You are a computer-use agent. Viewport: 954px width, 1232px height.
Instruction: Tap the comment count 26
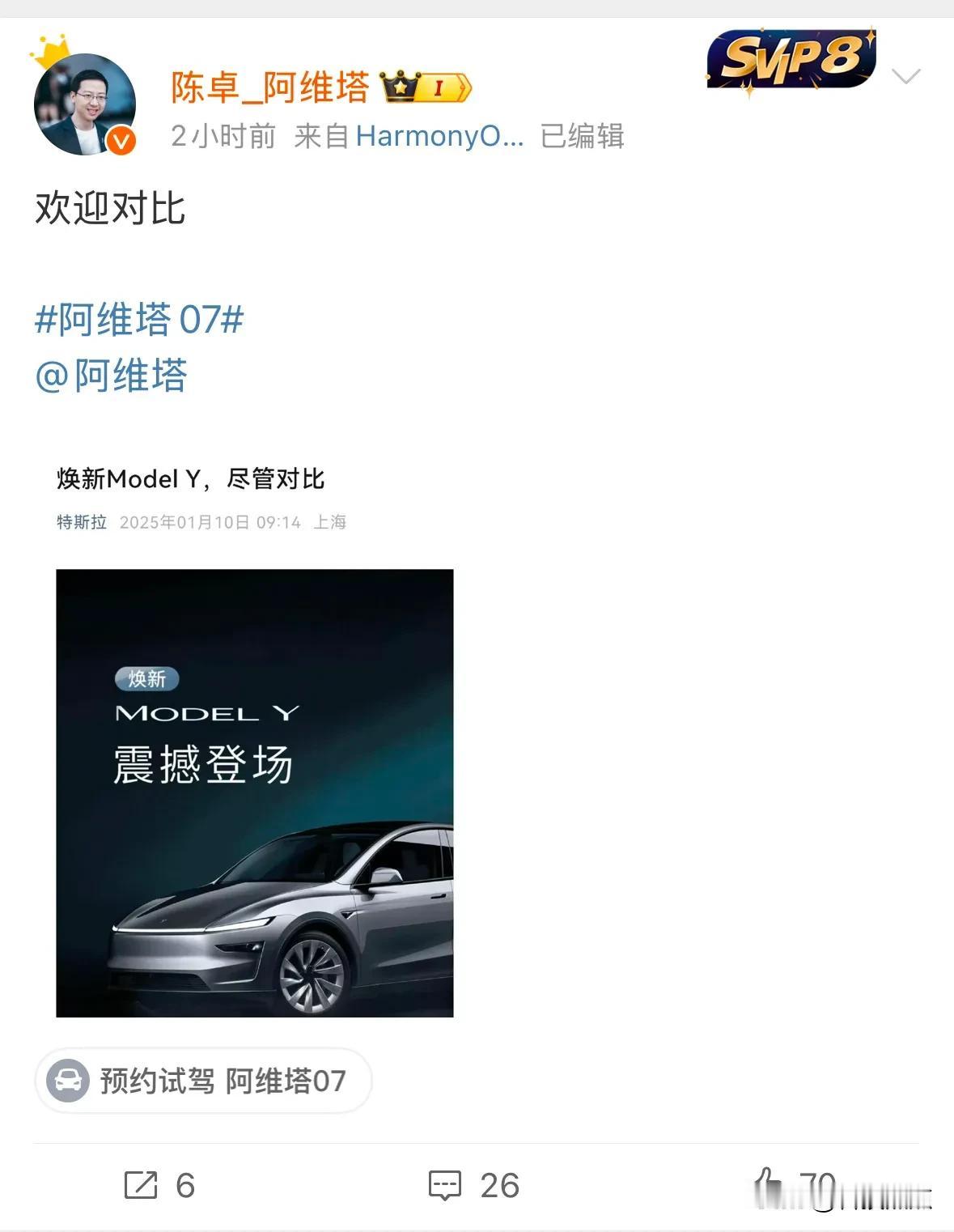[x=499, y=1186]
